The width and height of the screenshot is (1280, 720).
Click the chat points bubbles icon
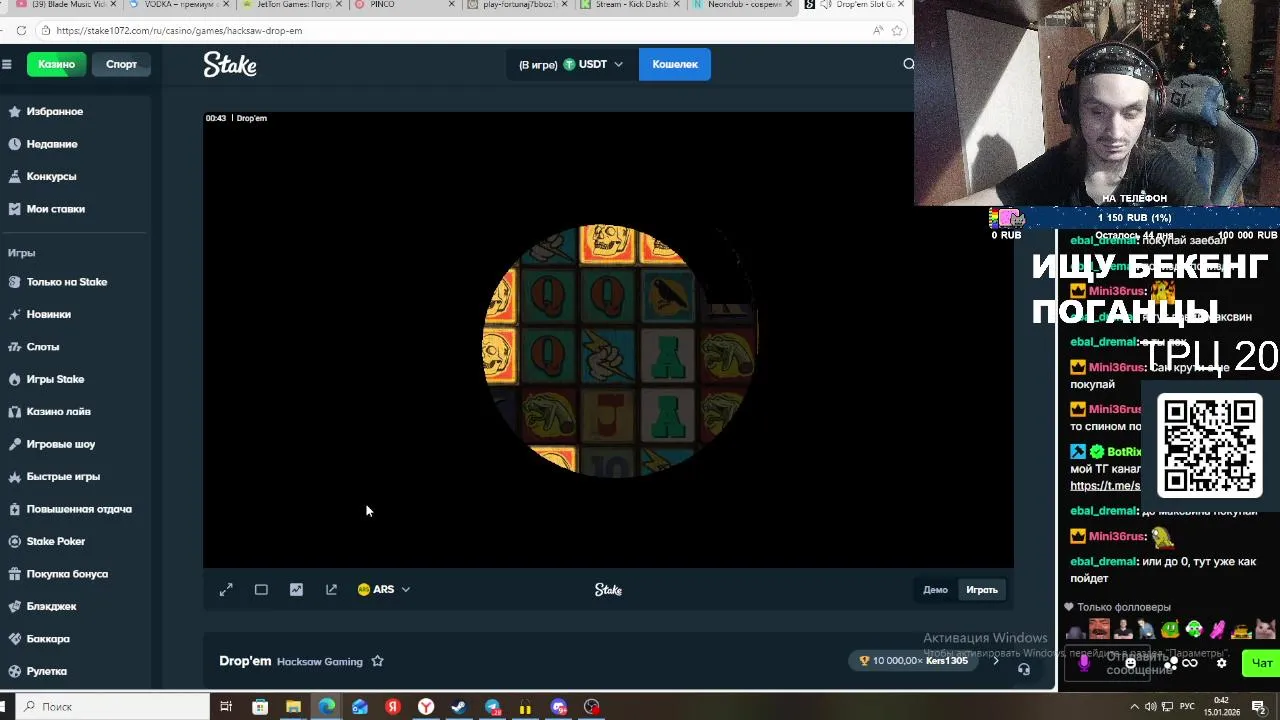click(1171, 663)
